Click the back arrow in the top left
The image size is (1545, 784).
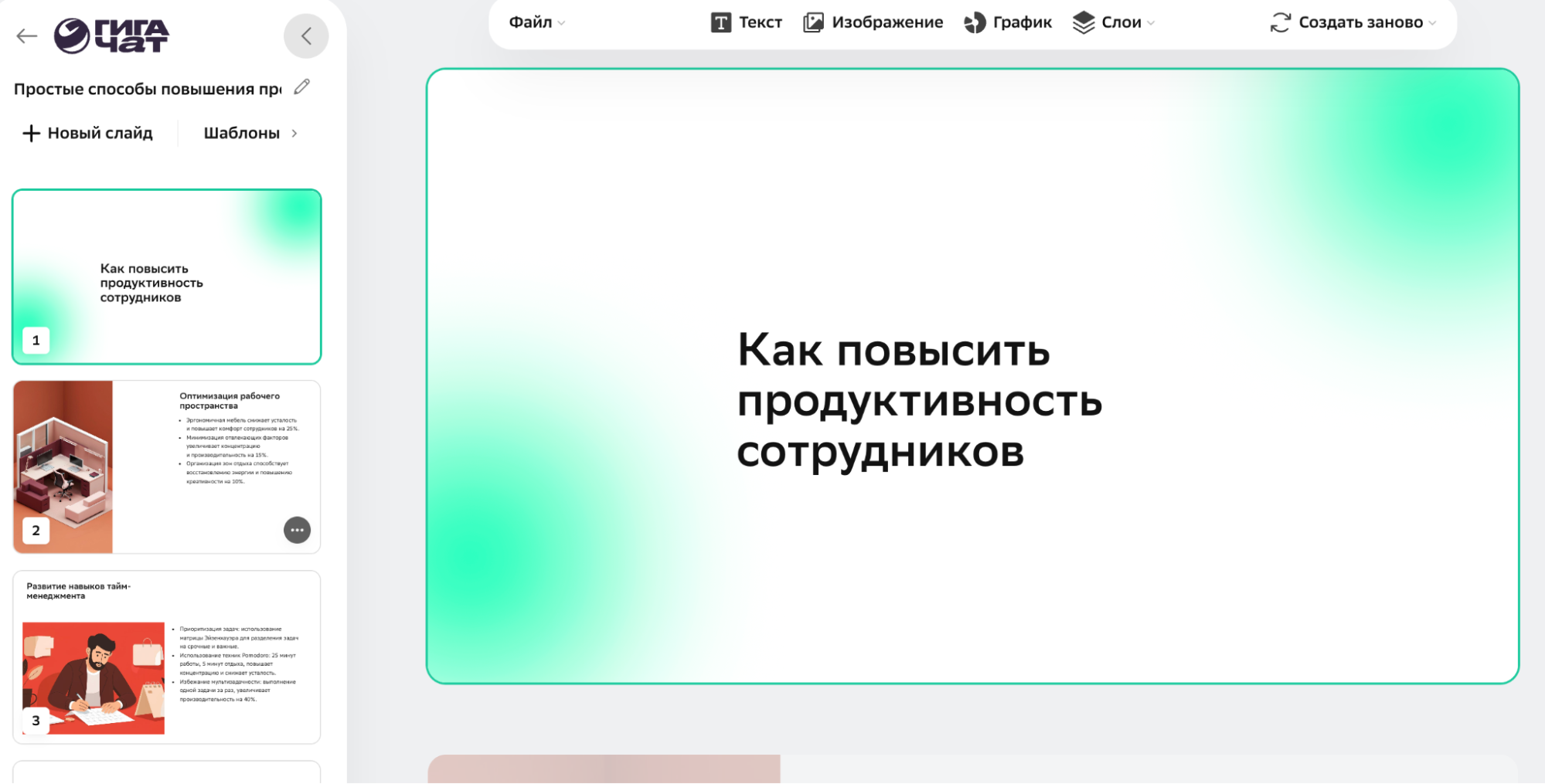pyautogui.click(x=26, y=36)
